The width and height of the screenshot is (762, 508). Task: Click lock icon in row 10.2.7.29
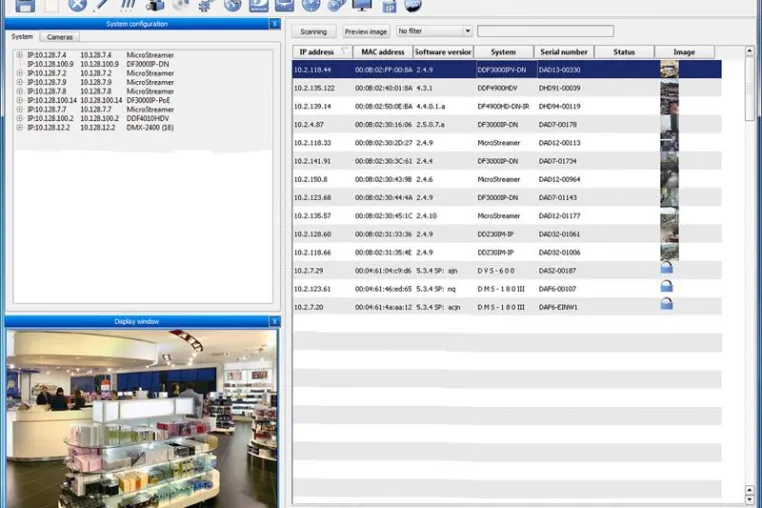(x=667, y=268)
